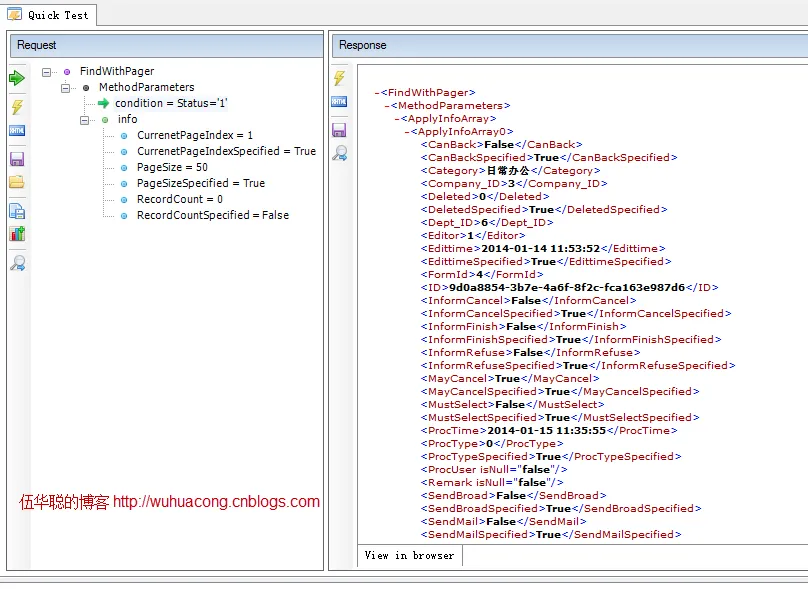Open the View in browser tab
Viewport: 808px width, 589px height.
click(x=409, y=555)
